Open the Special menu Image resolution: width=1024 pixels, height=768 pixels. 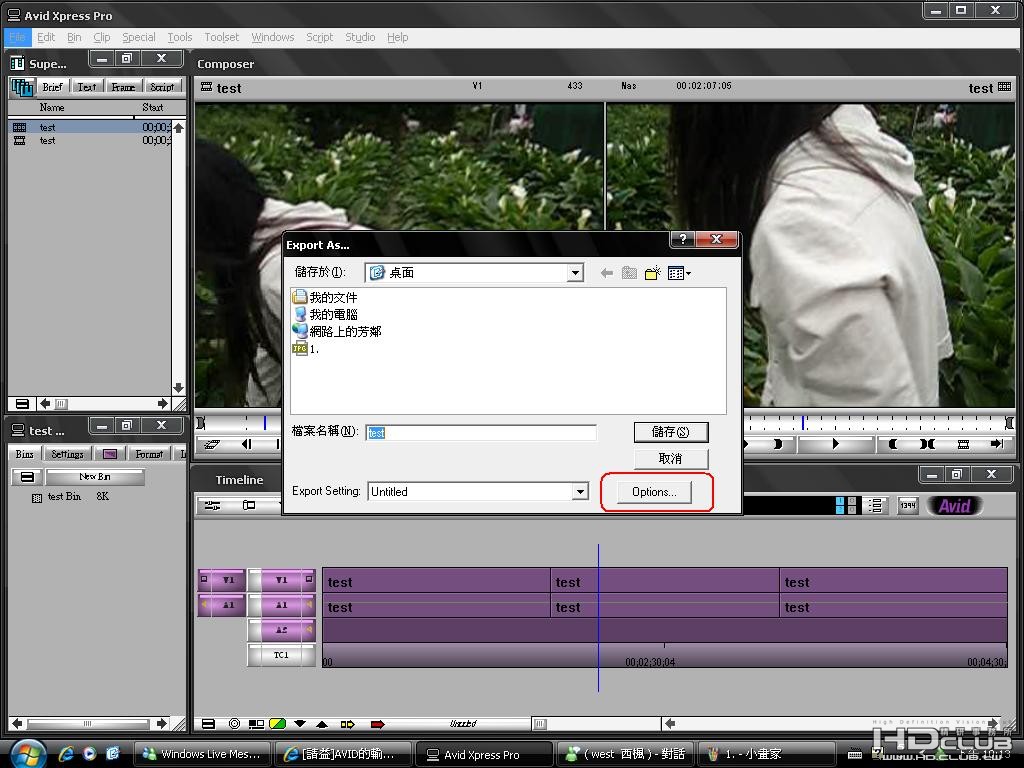pos(138,37)
